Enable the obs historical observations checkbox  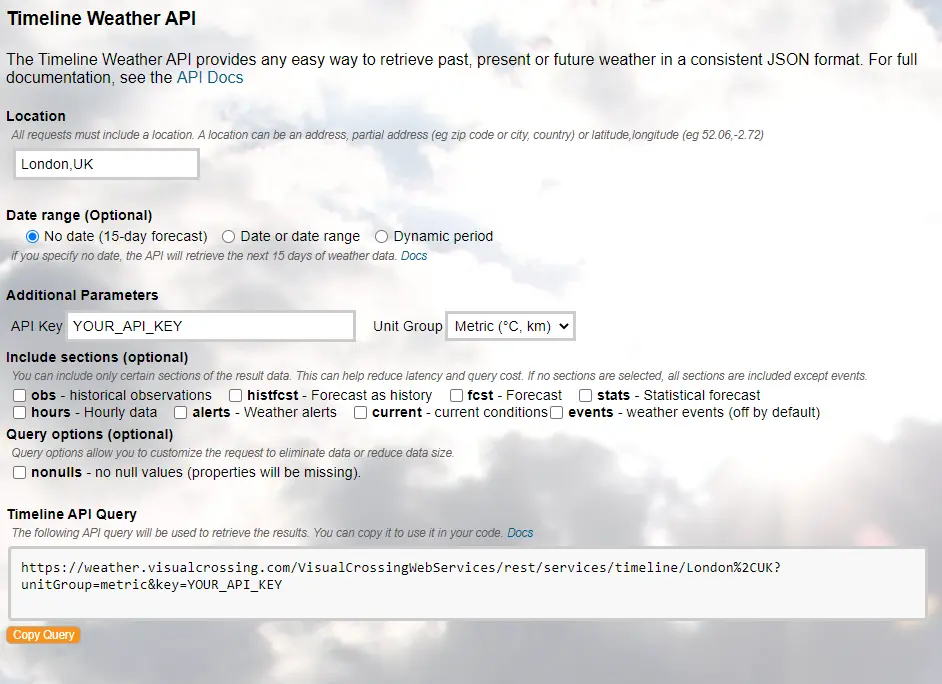[20, 395]
